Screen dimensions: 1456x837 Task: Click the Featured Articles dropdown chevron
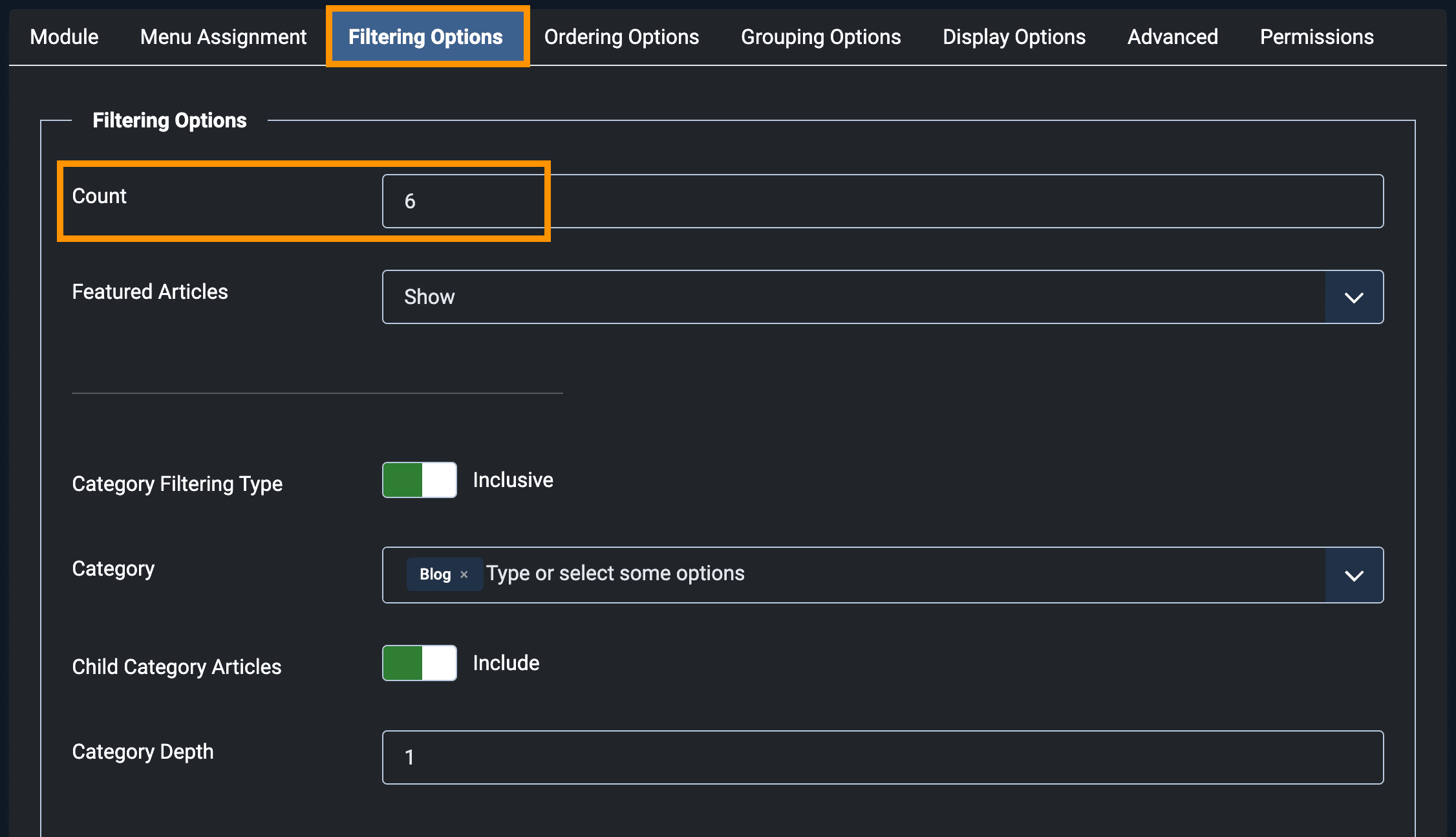click(1354, 297)
